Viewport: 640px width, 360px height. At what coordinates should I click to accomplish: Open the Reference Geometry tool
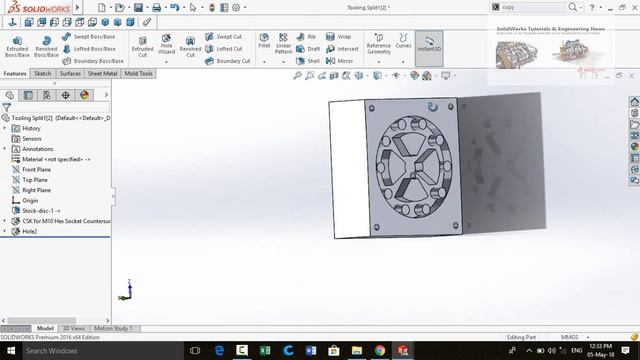pos(379,44)
